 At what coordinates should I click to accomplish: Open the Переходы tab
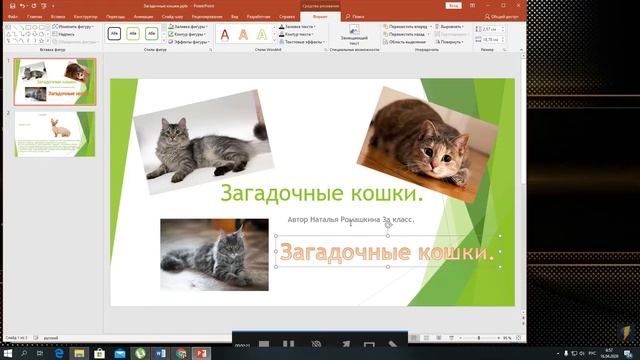pos(116,17)
